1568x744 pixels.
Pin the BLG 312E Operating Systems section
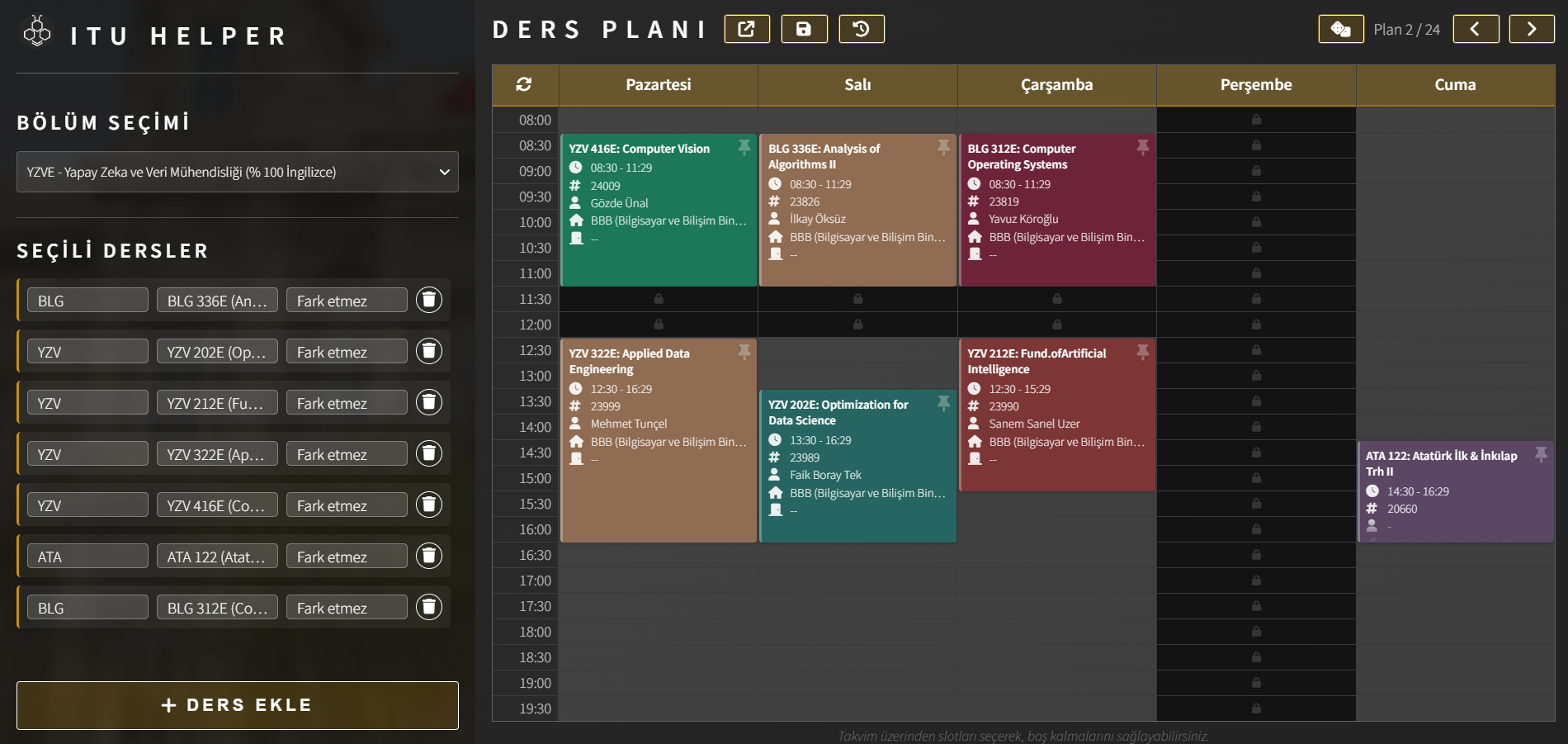tap(1142, 147)
